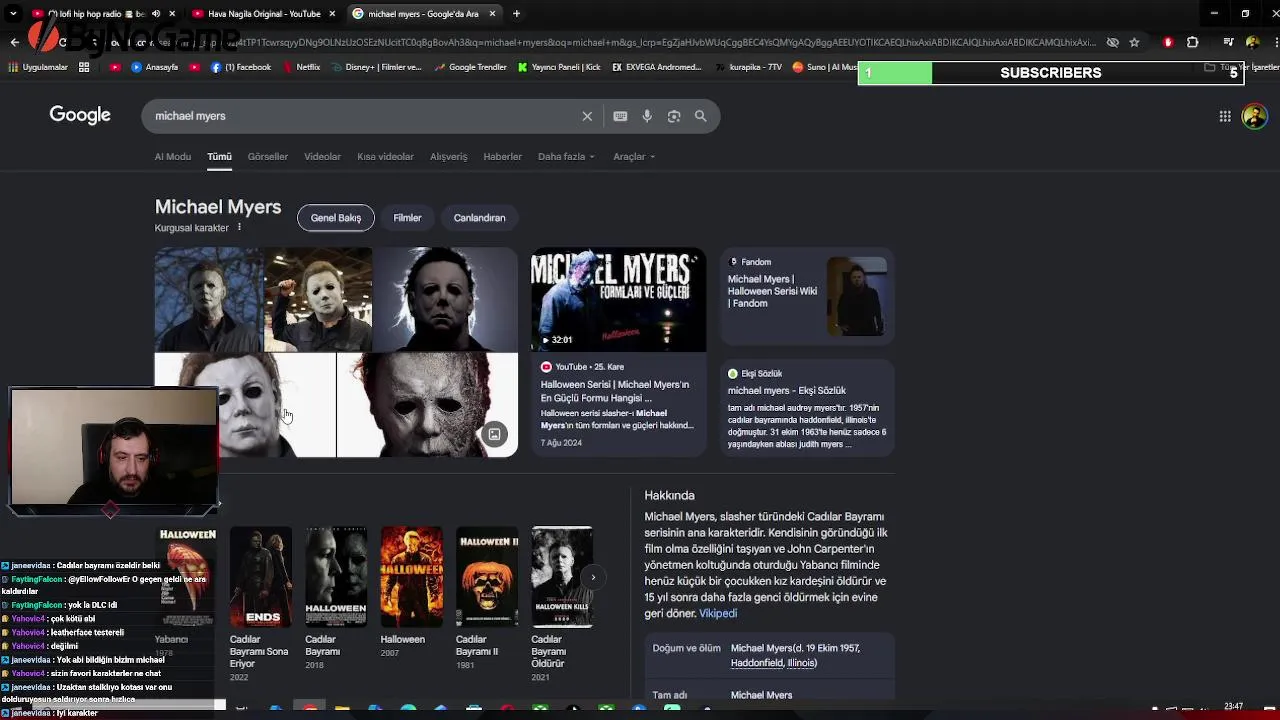
Task: Open the Google account profile avatar
Action: [x=1254, y=116]
